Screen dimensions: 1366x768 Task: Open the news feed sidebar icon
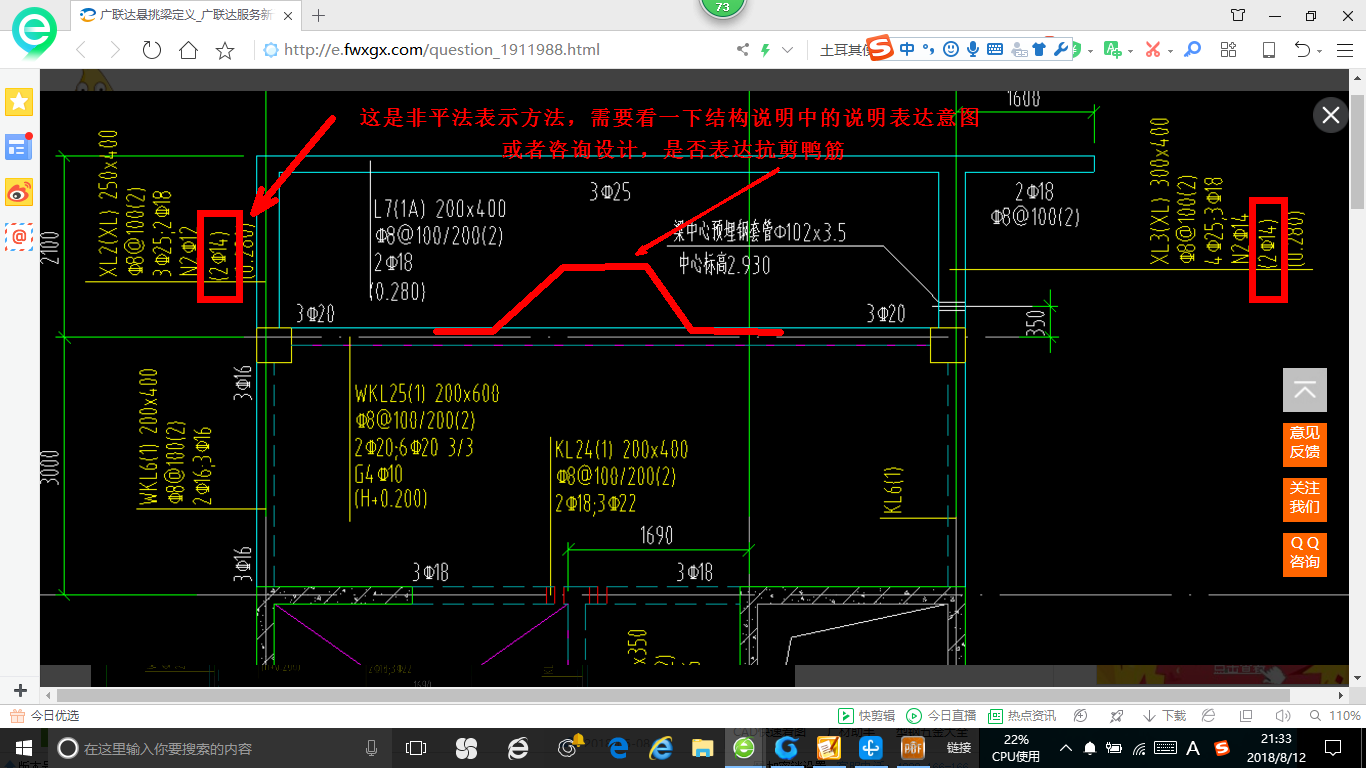click(x=19, y=147)
